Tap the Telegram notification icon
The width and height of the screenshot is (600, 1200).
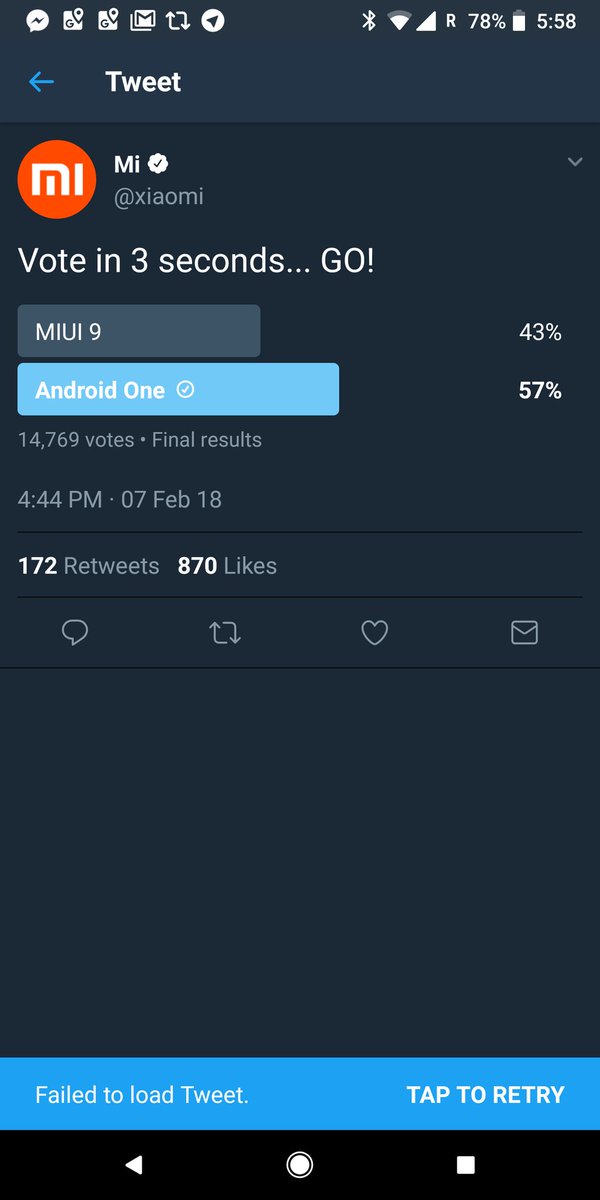213,20
